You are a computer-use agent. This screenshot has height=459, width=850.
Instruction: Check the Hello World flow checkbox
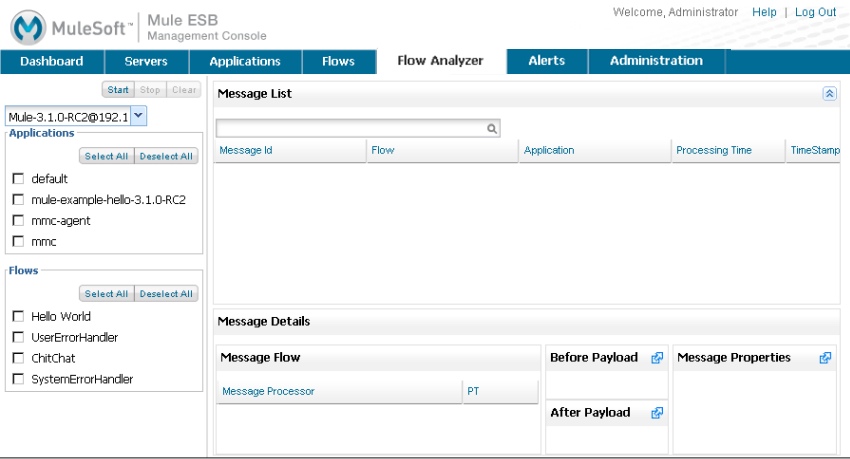(x=18, y=316)
